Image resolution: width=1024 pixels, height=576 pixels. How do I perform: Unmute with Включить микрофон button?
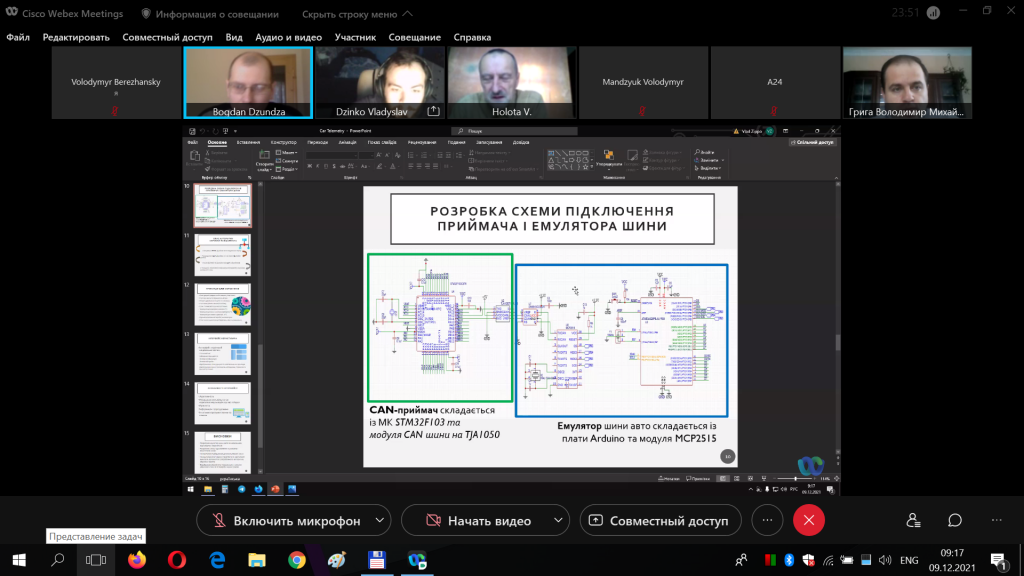click(x=286, y=520)
